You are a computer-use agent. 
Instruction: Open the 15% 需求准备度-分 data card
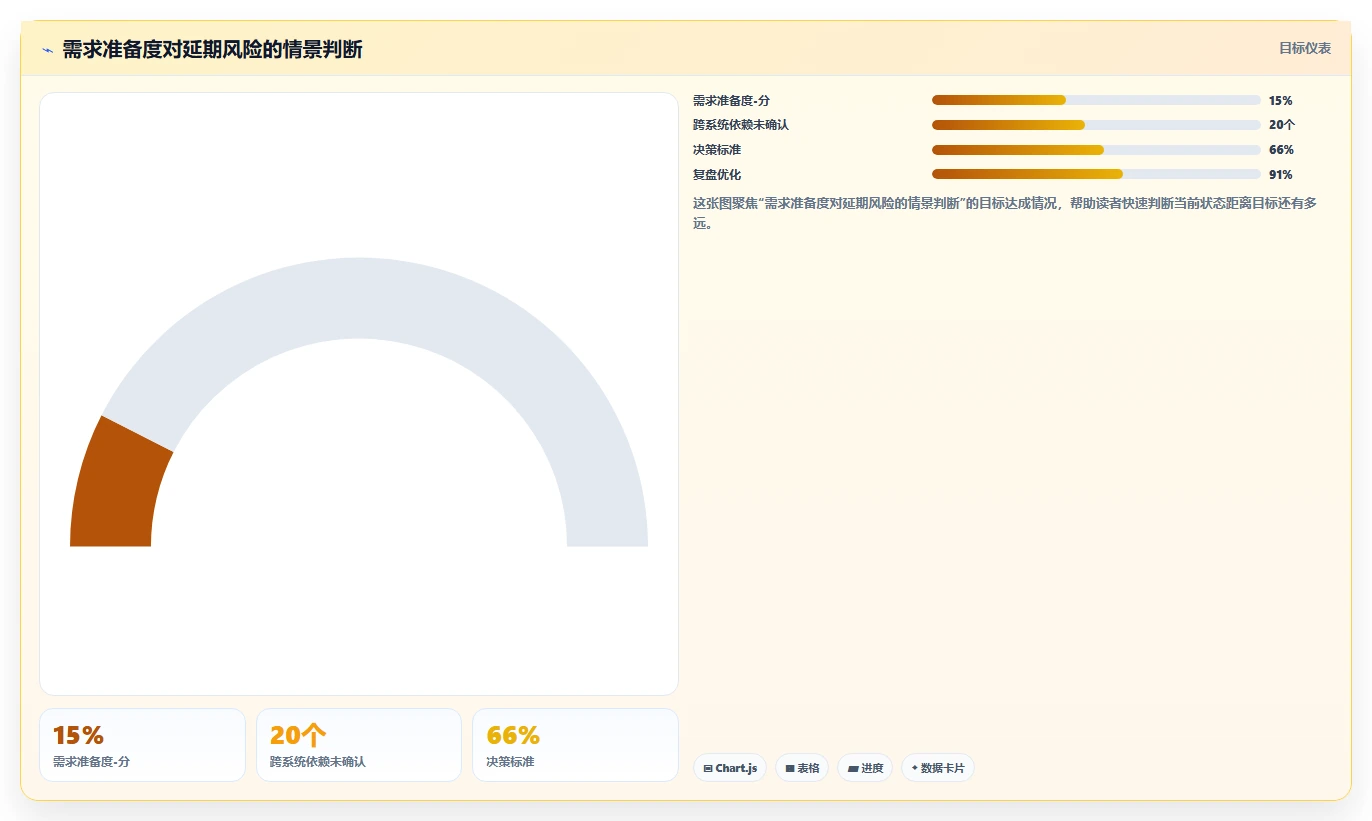pos(142,745)
